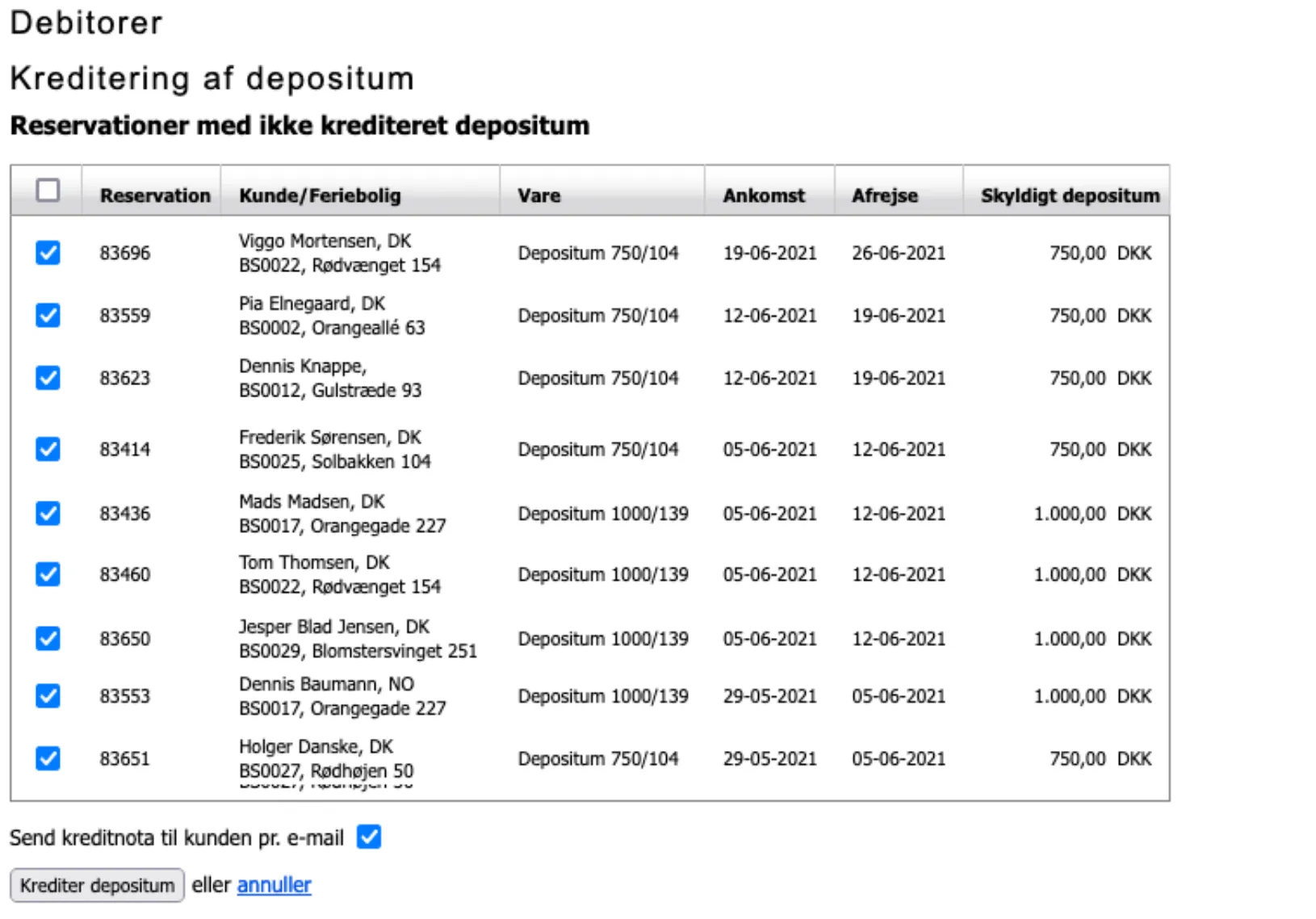Deselect Tom Thomsen reservation 83460
The width and height of the screenshot is (1316, 919).
(x=48, y=574)
